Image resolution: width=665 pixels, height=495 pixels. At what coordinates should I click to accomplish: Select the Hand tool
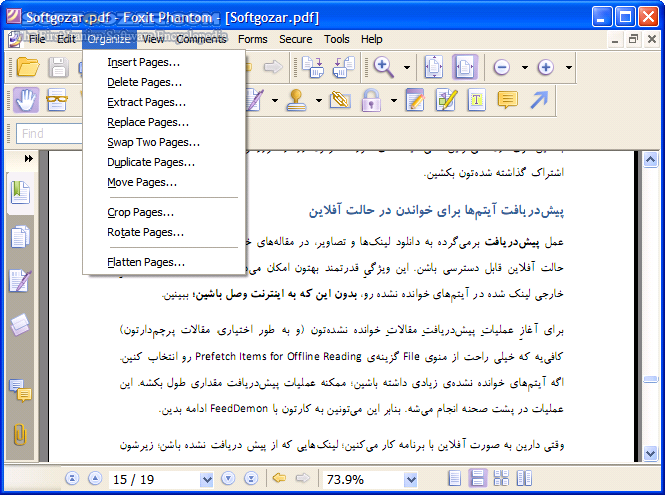coord(26,100)
